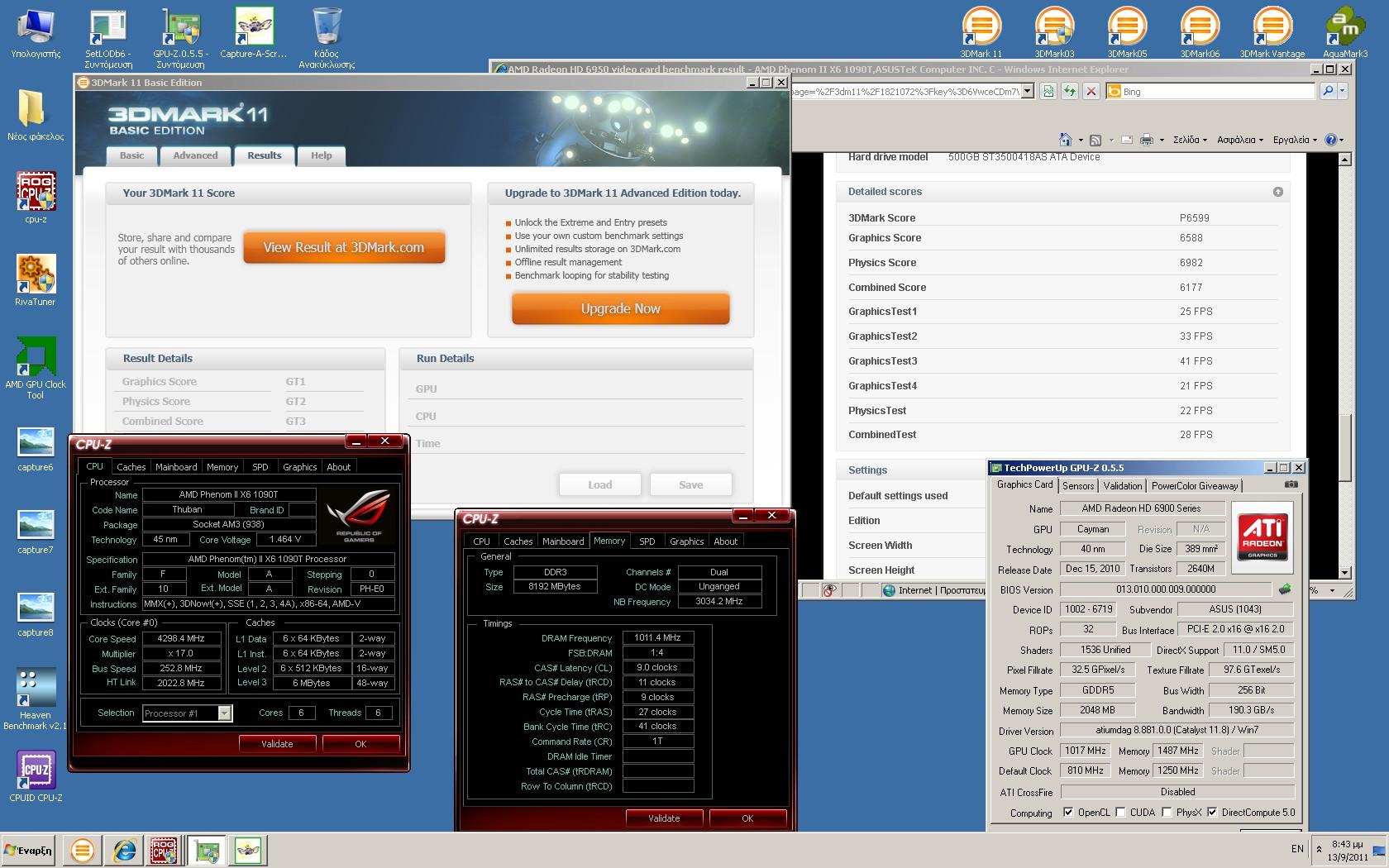Open the Ασφάλεια menu dropdown in IE

coord(1239,140)
